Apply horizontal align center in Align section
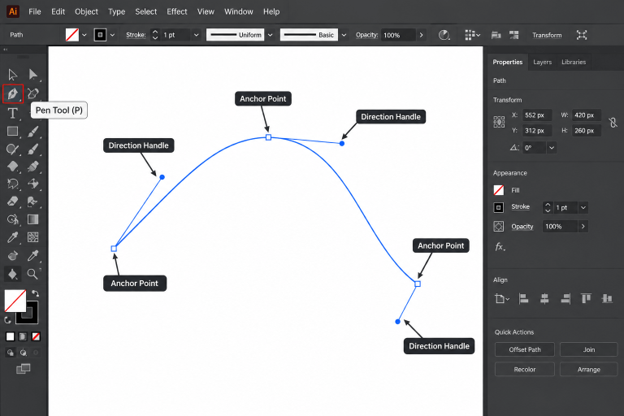The width and height of the screenshot is (624, 416). [x=544, y=299]
